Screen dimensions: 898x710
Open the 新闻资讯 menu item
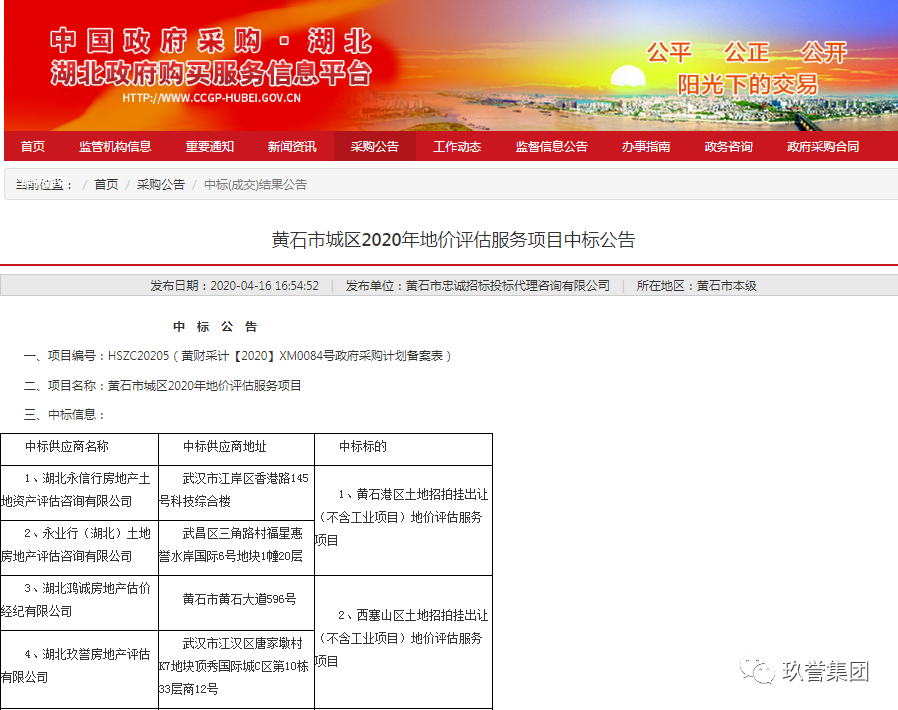293,145
